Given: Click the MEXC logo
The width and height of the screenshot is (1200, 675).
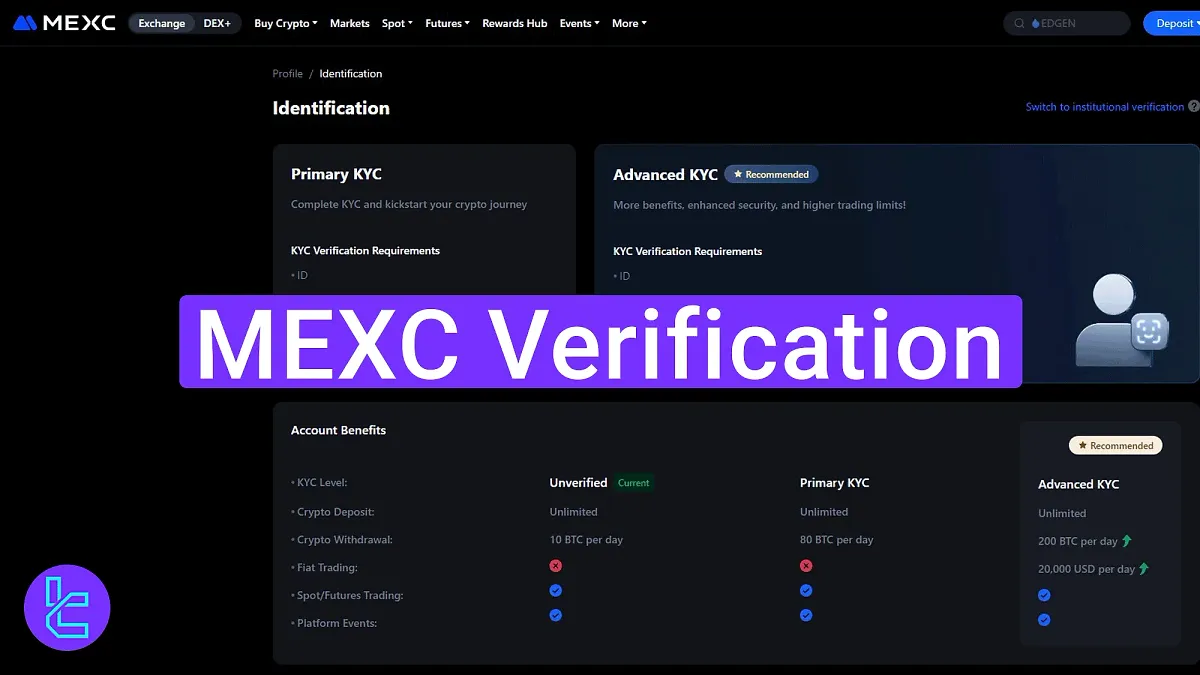Looking at the screenshot, I should tap(62, 22).
